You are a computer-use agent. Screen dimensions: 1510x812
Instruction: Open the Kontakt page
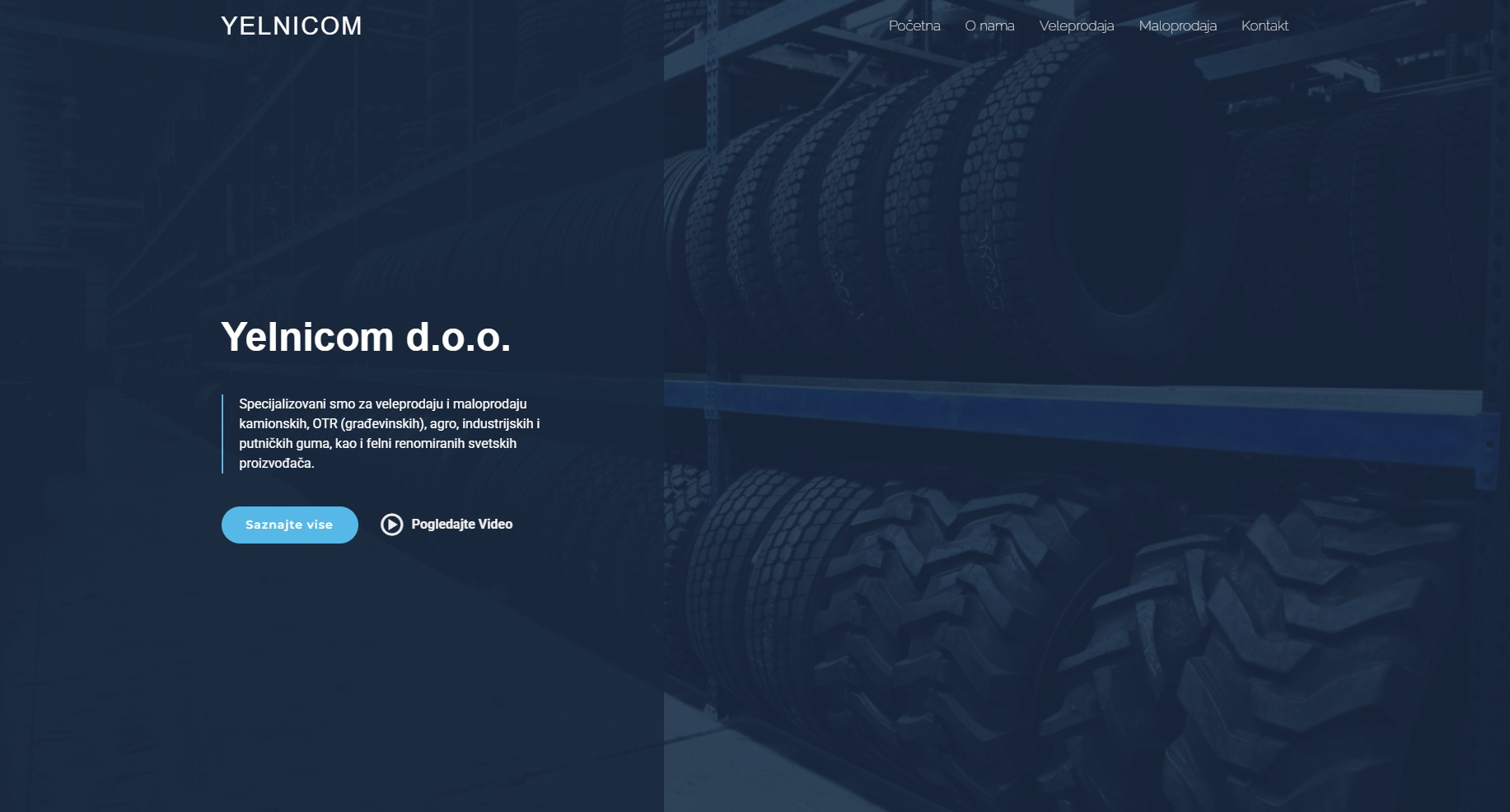(x=1265, y=26)
